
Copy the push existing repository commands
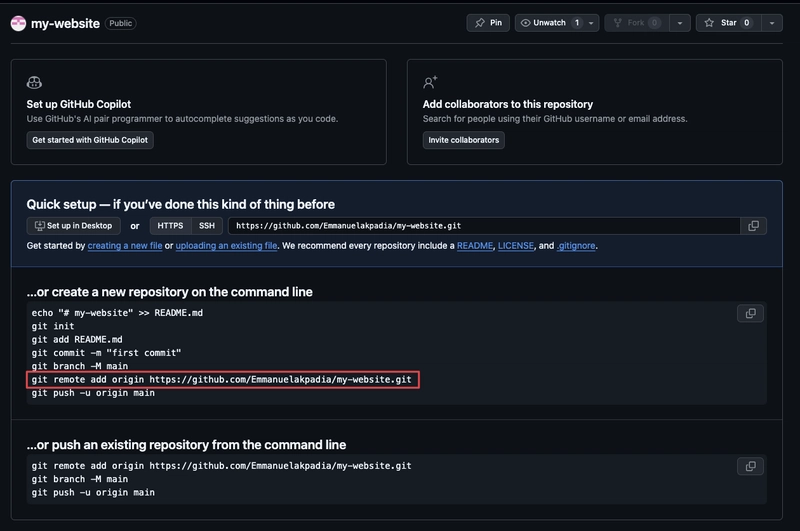[x=750, y=466]
